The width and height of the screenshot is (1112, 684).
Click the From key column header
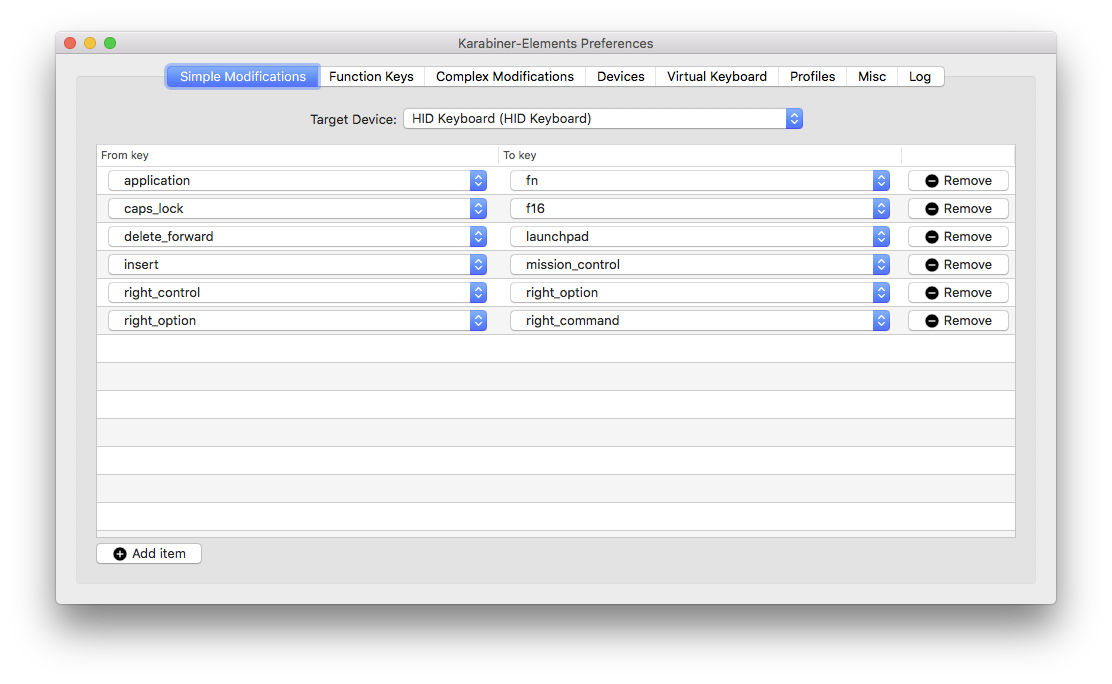click(297, 155)
